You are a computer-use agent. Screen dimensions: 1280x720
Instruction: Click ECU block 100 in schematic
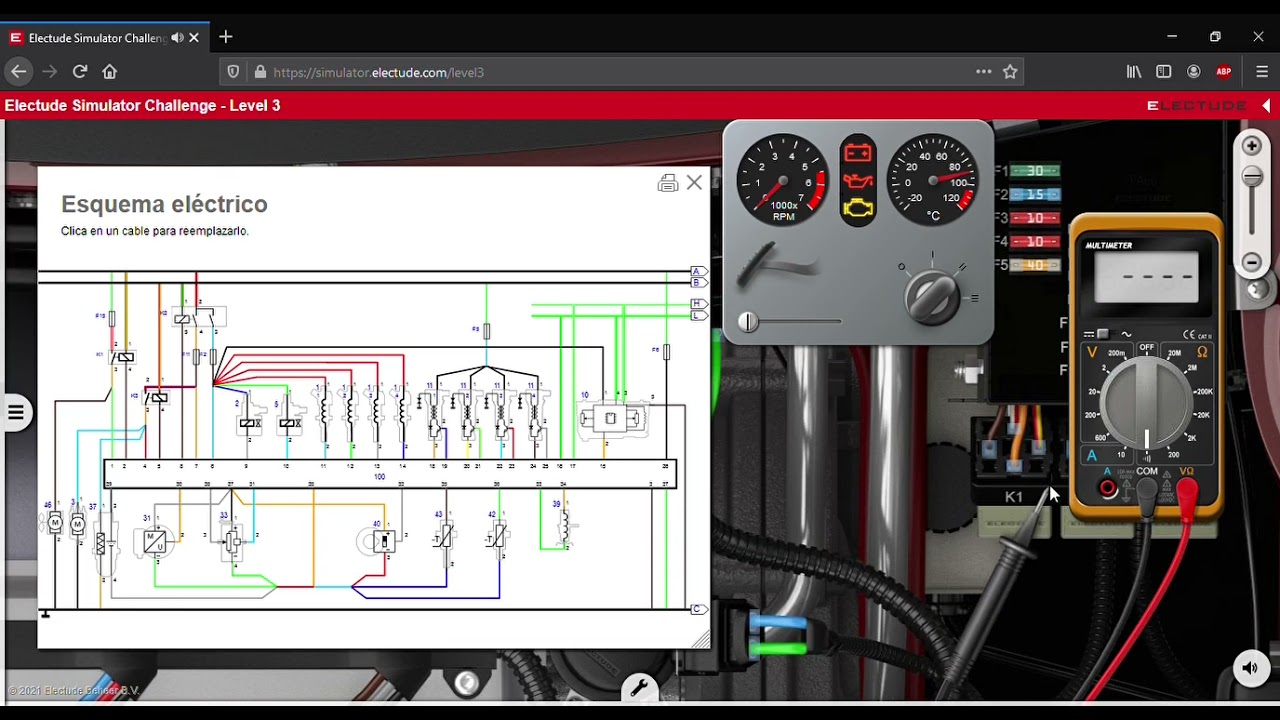pyautogui.click(x=390, y=474)
